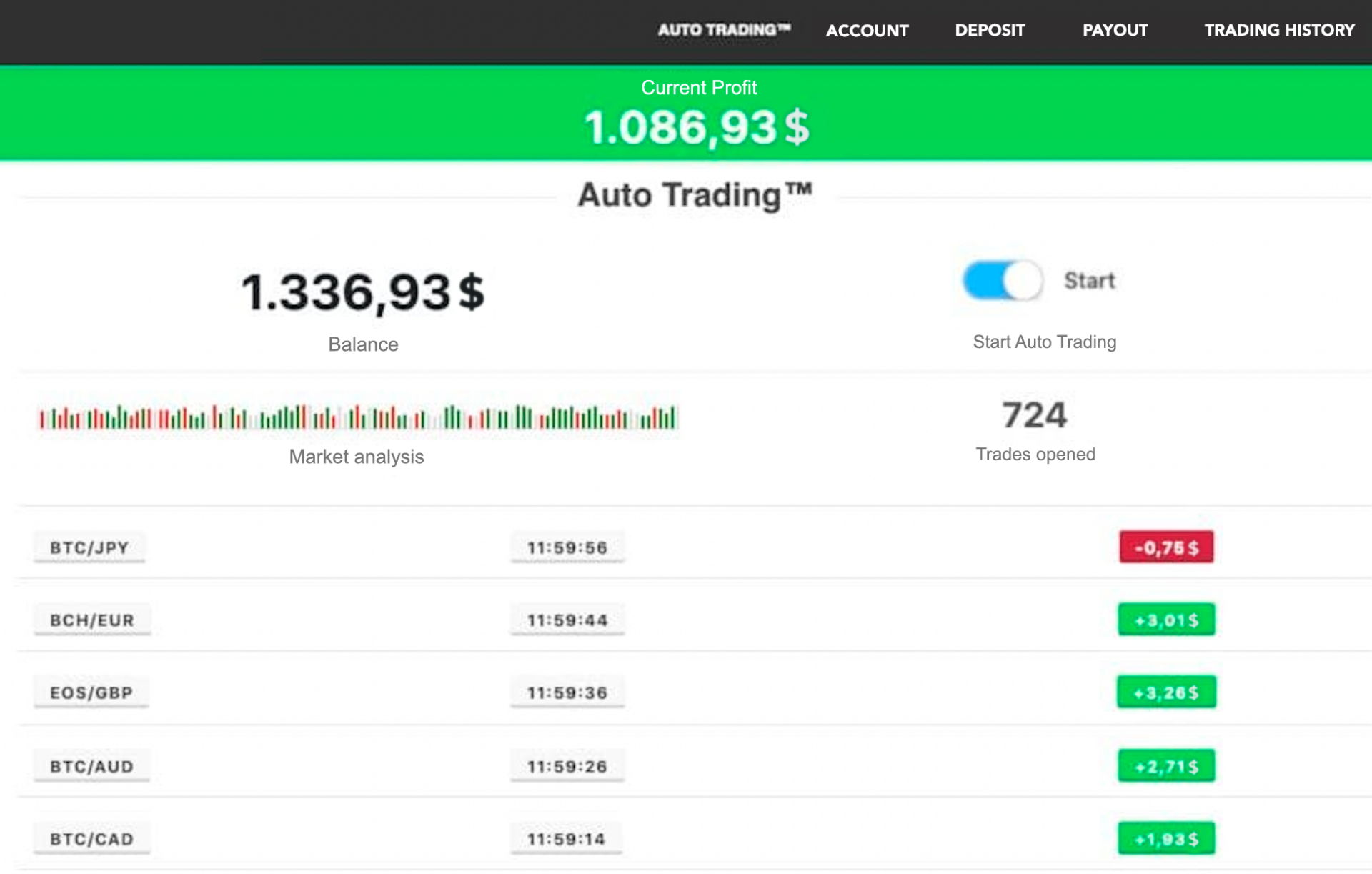Select the BTC/AUD pair tag
Screen dimensions: 1372x874
(x=91, y=766)
